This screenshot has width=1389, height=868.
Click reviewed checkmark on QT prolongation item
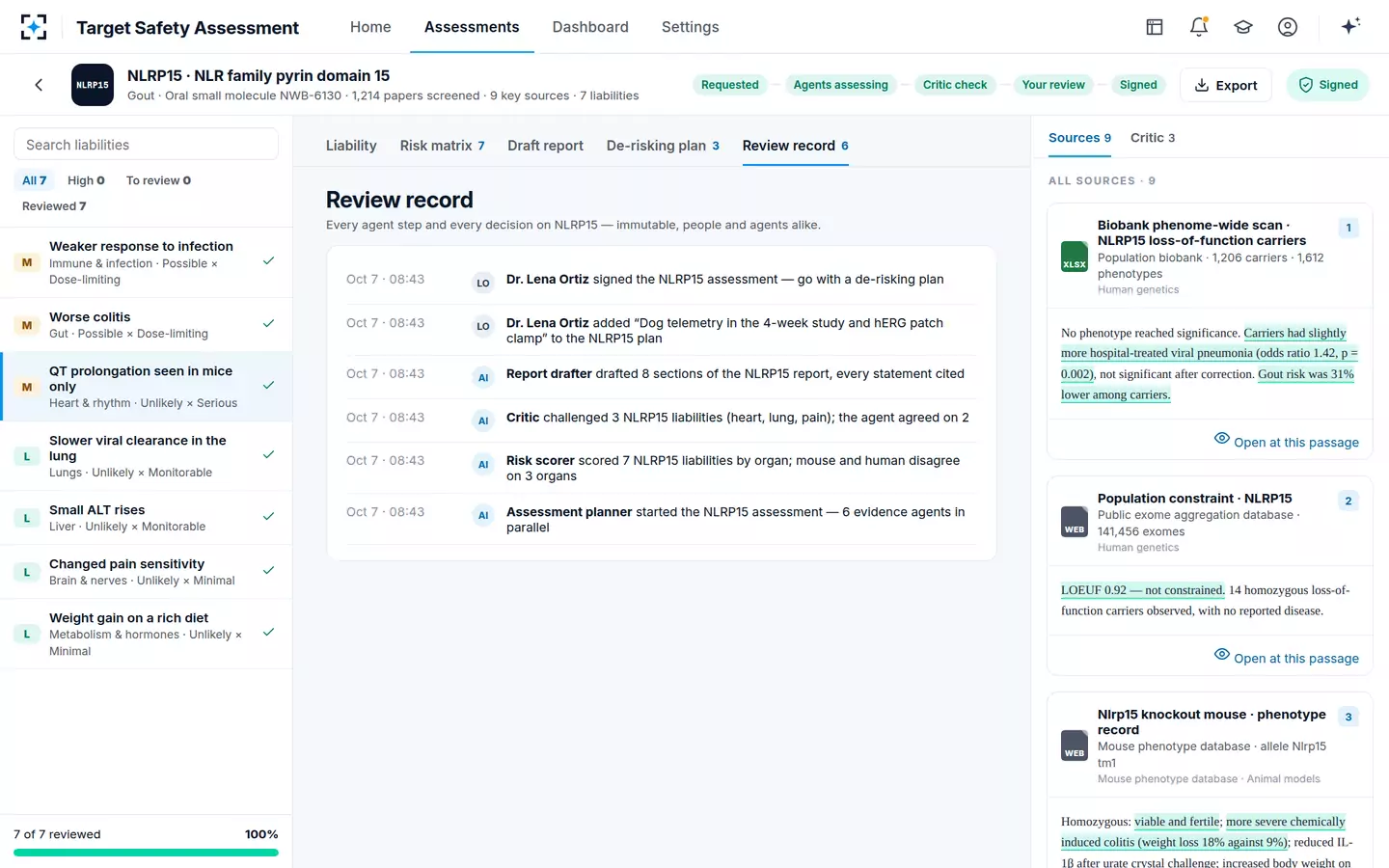269,386
